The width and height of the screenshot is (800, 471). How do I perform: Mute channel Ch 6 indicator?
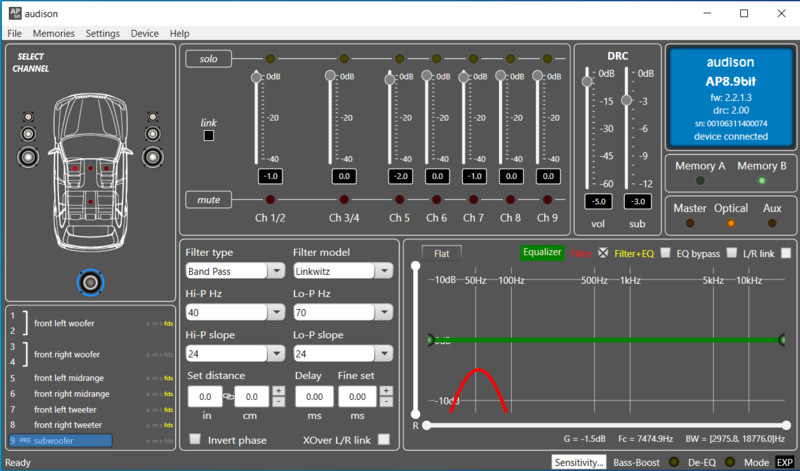click(x=436, y=200)
